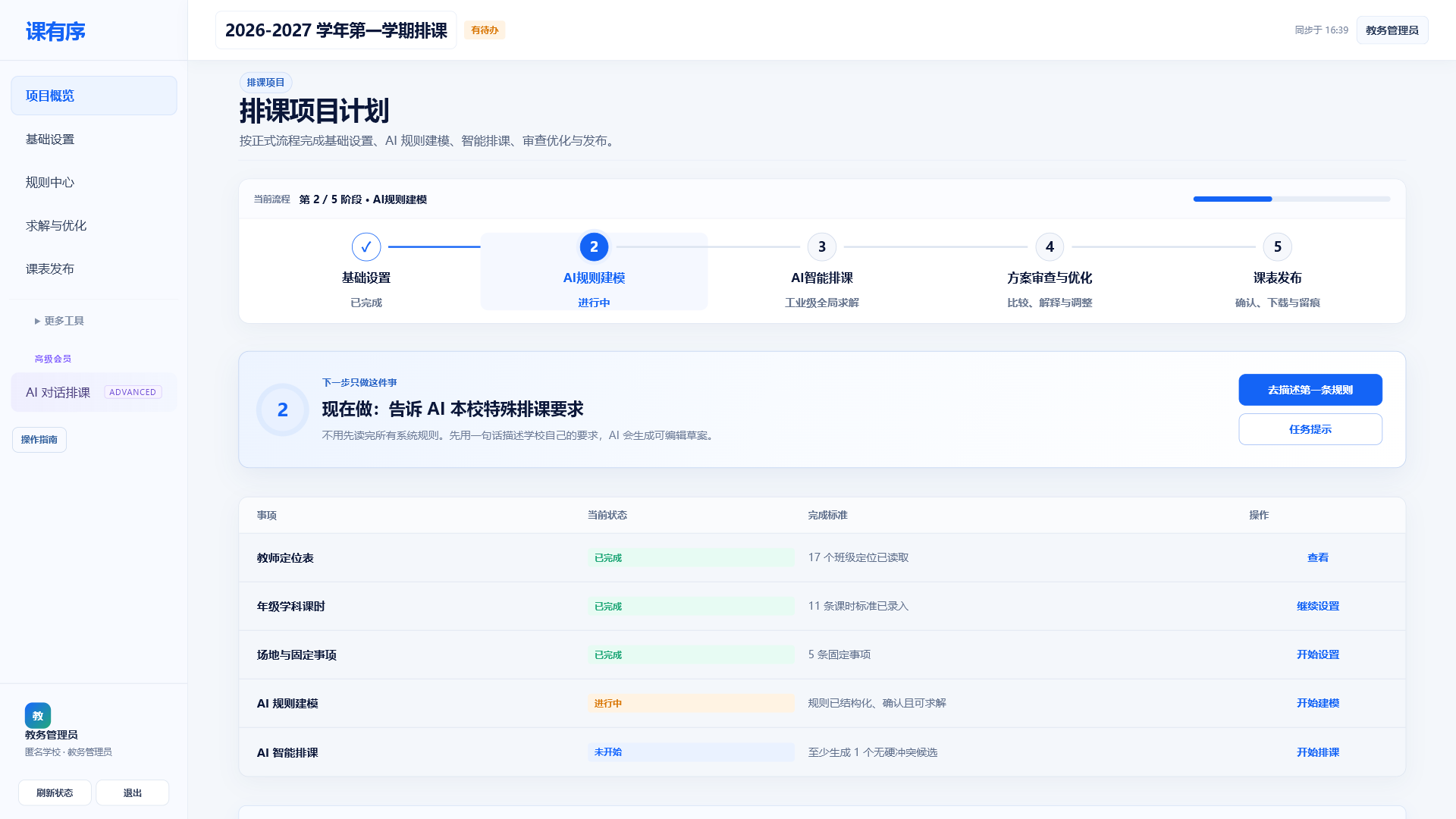
Task: Expand the 更多工具 section
Action: click(59, 321)
